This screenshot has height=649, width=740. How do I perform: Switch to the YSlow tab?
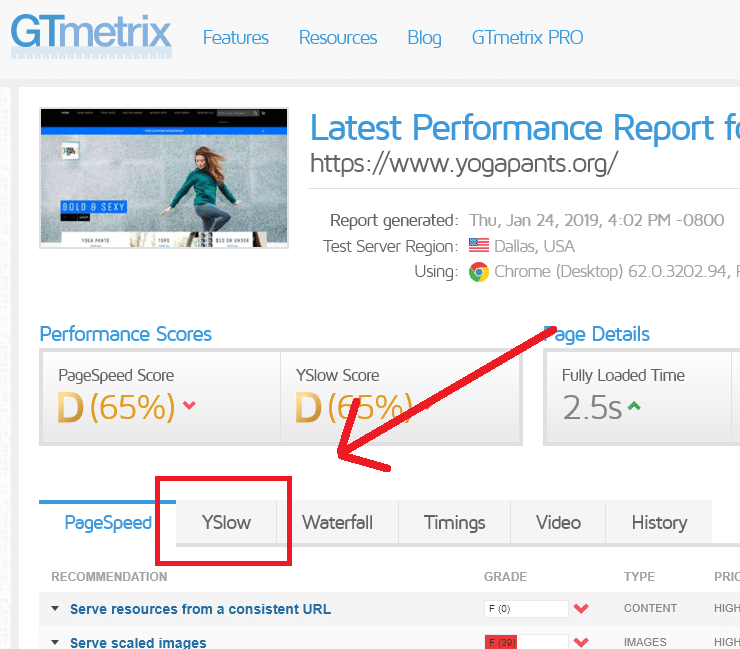[x=226, y=523]
